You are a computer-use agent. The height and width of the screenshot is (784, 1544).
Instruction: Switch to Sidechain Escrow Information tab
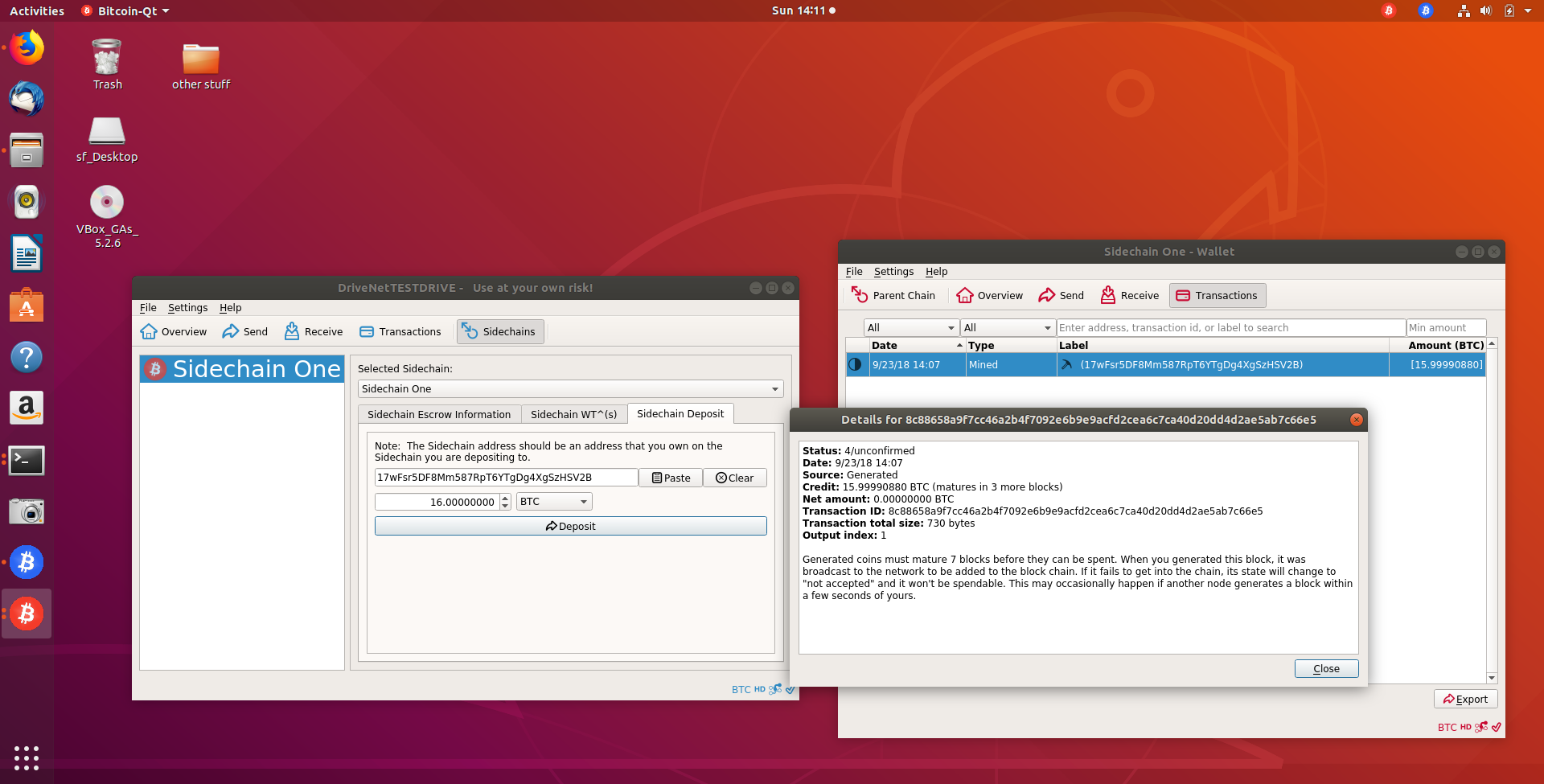[x=439, y=414]
